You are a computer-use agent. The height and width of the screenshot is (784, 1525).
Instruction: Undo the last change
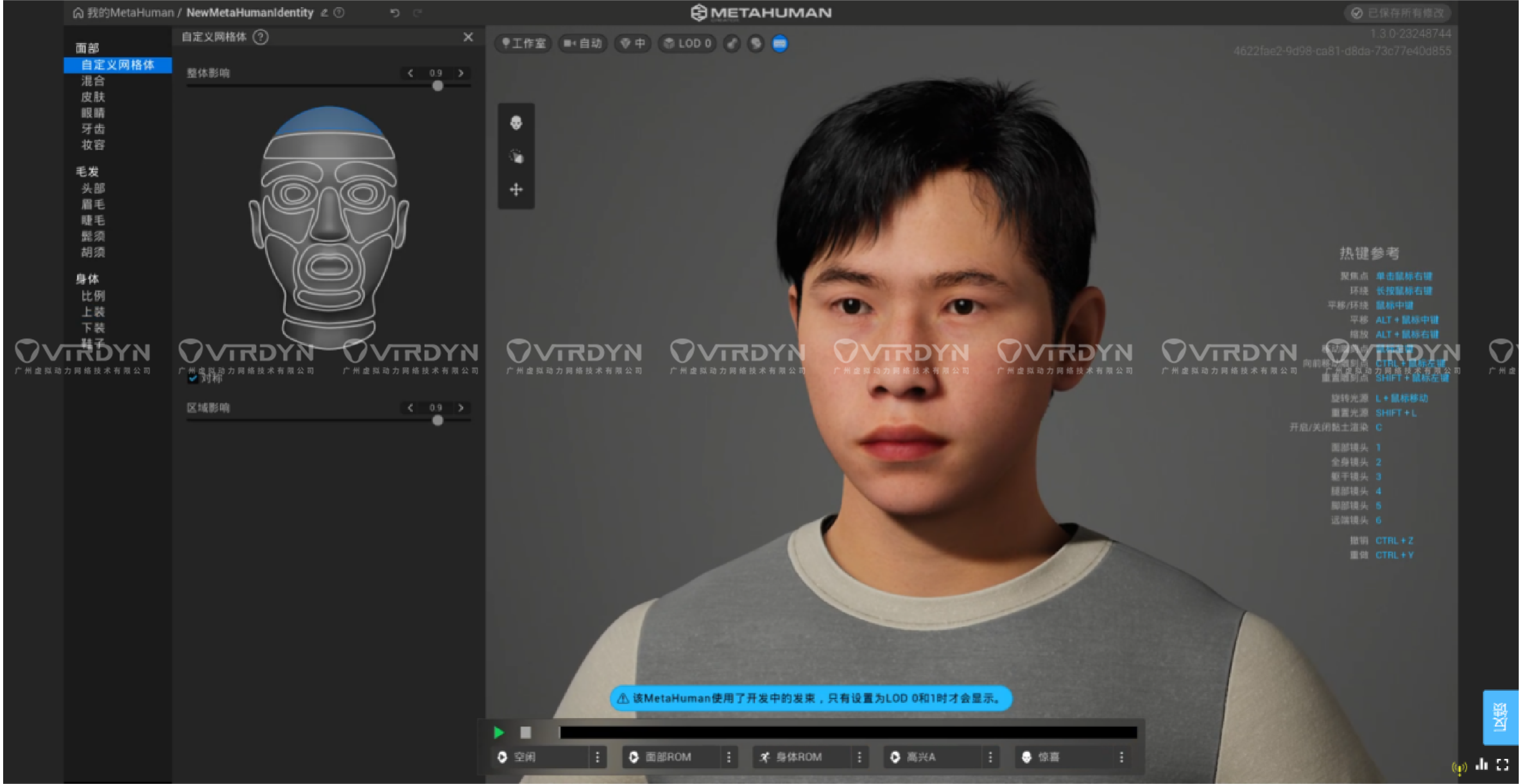click(x=395, y=13)
